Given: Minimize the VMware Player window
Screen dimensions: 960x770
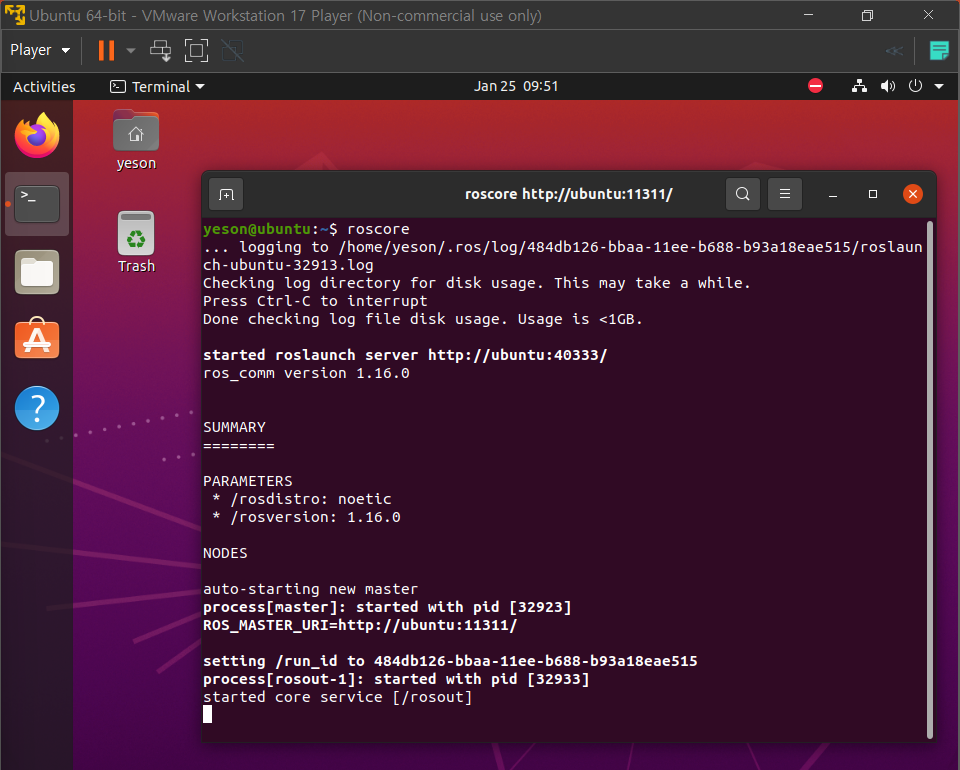Looking at the screenshot, I should point(808,15).
